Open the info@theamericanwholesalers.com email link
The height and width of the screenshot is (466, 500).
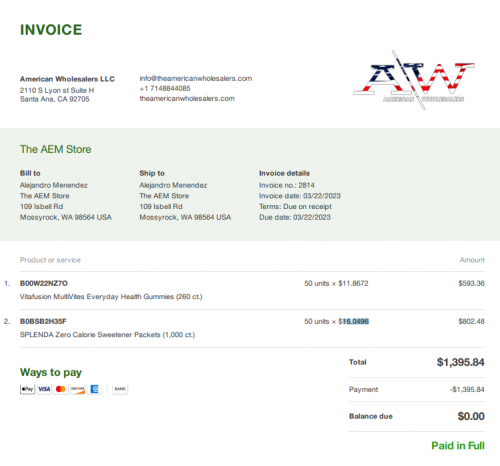coord(196,78)
